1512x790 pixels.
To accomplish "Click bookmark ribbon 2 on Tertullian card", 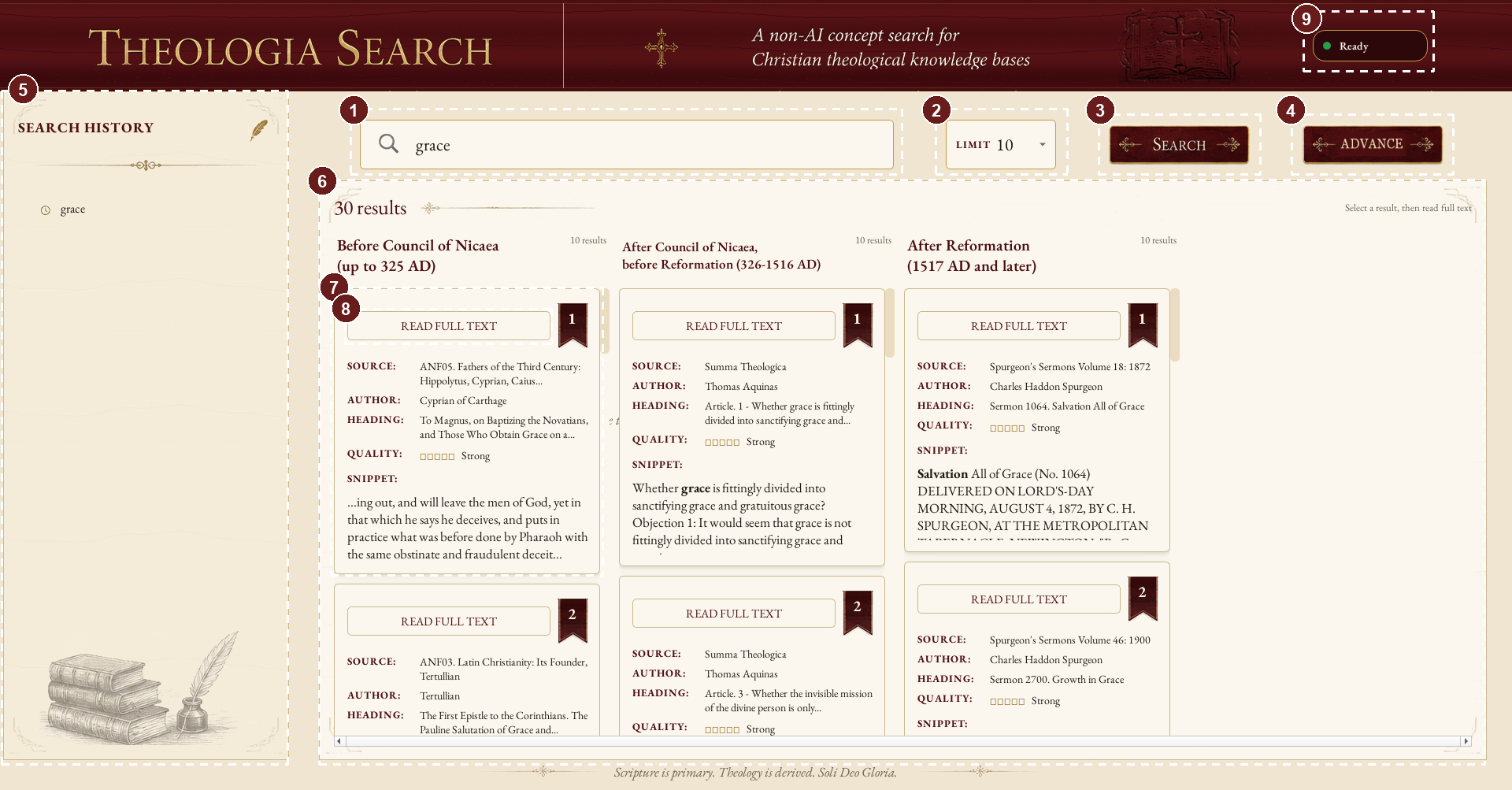I will coord(573,620).
